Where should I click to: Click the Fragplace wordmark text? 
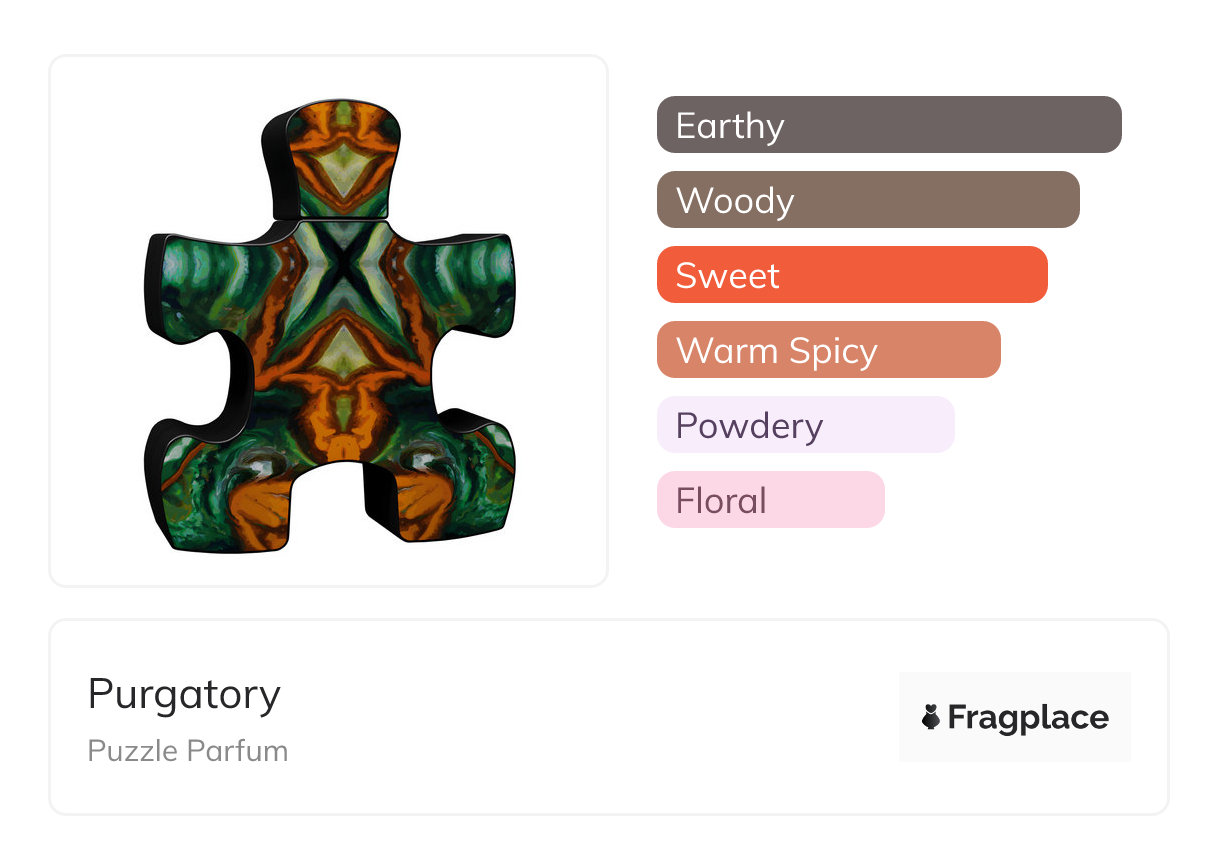pos(1028,717)
